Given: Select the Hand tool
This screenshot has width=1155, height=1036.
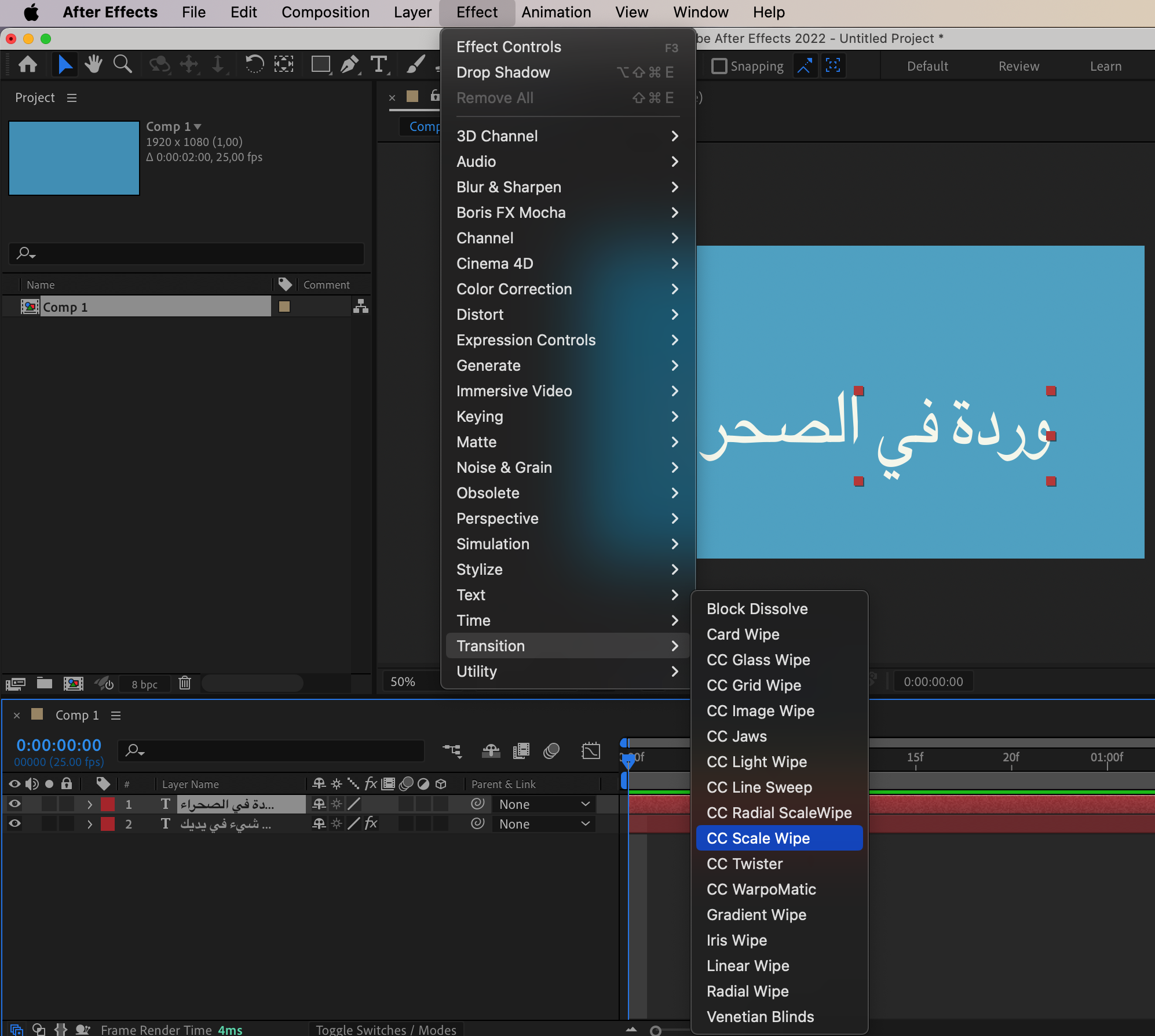Looking at the screenshot, I should (x=93, y=64).
